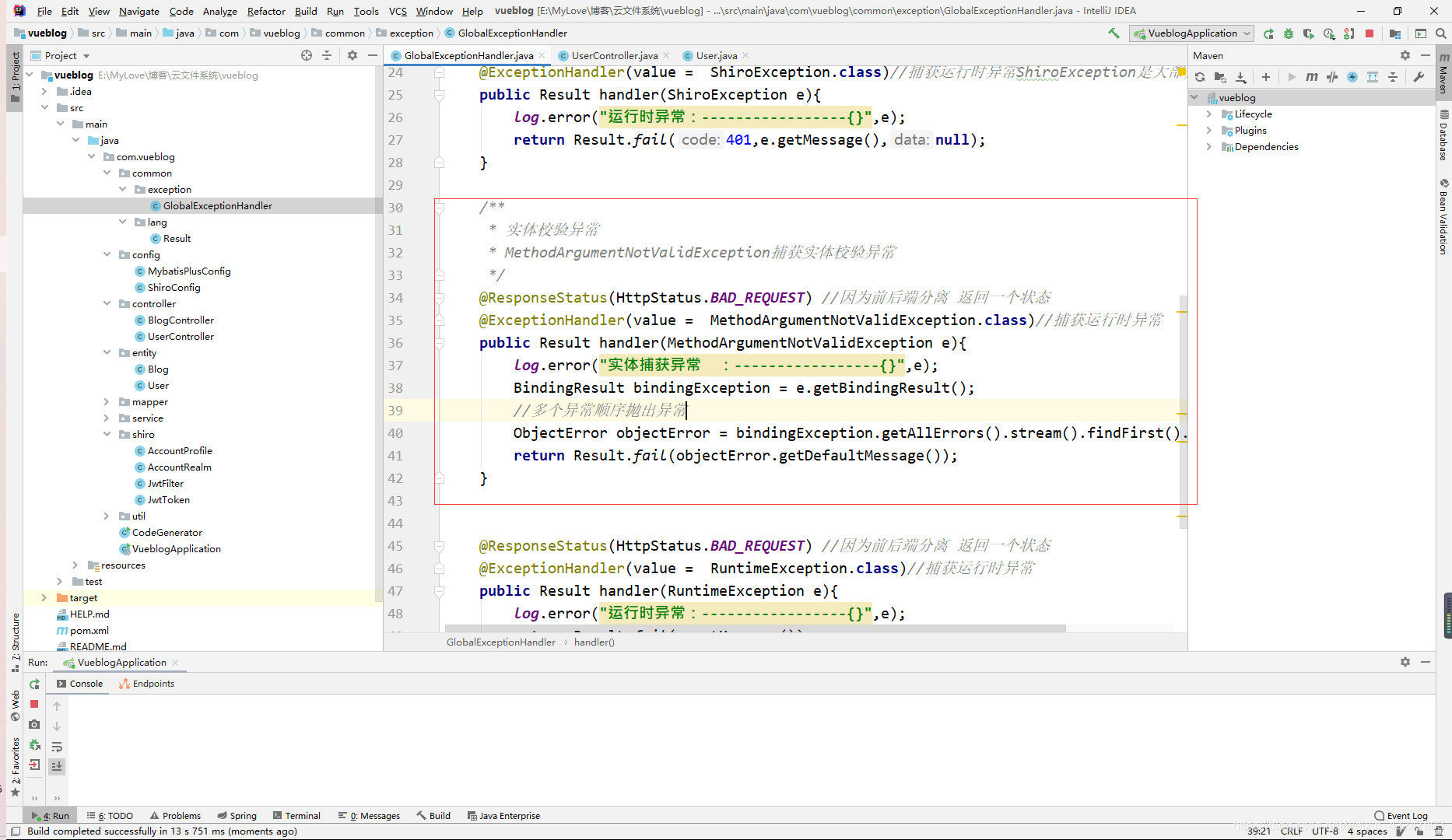The image size is (1452, 840).
Task: Open Search Everywhere magnifier
Action: click(1441, 33)
